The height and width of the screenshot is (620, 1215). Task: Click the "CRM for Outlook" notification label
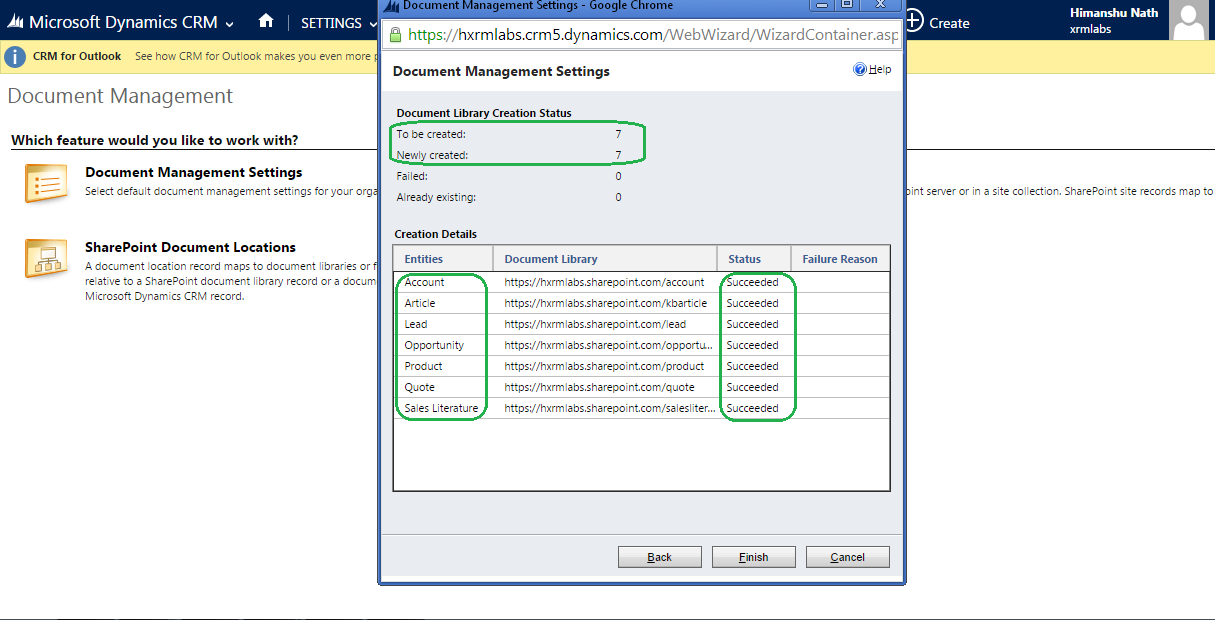(x=77, y=56)
